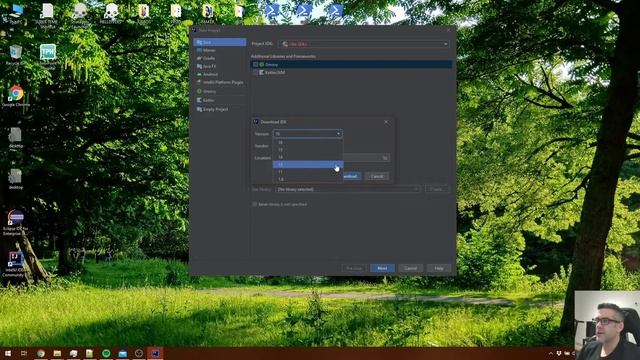Cancel the Download JDK dialog
Image resolution: width=640 pixels, height=360 pixels.
[377, 176]
